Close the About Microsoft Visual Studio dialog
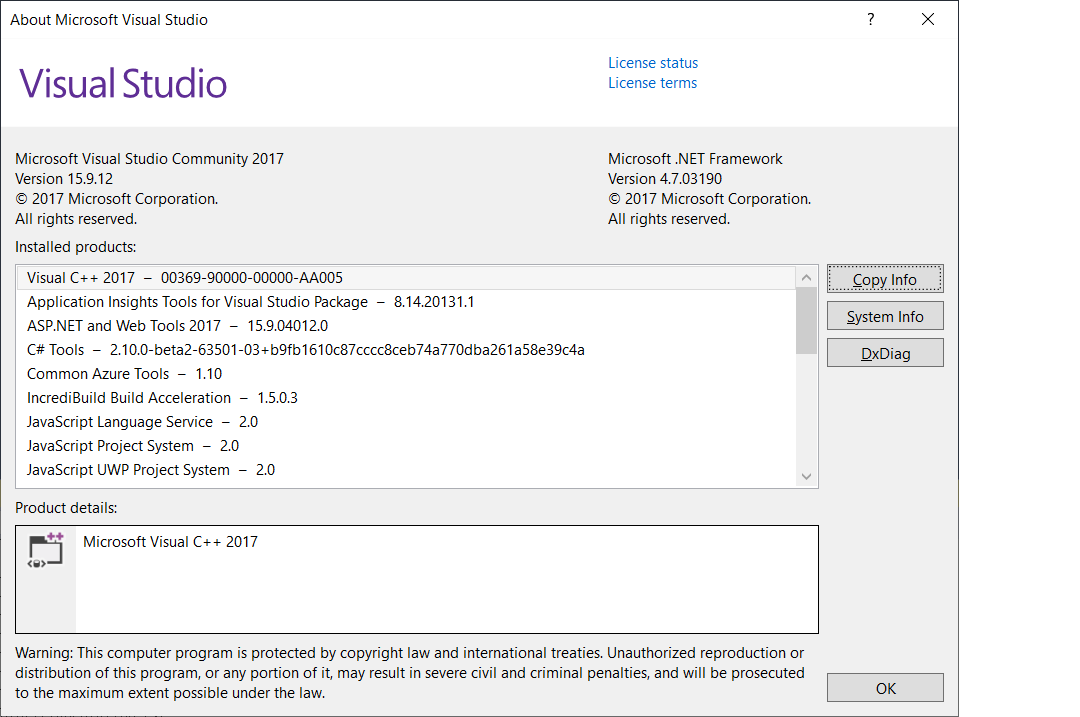Screen dimensions: 1080x717 (x=928, y=20)
